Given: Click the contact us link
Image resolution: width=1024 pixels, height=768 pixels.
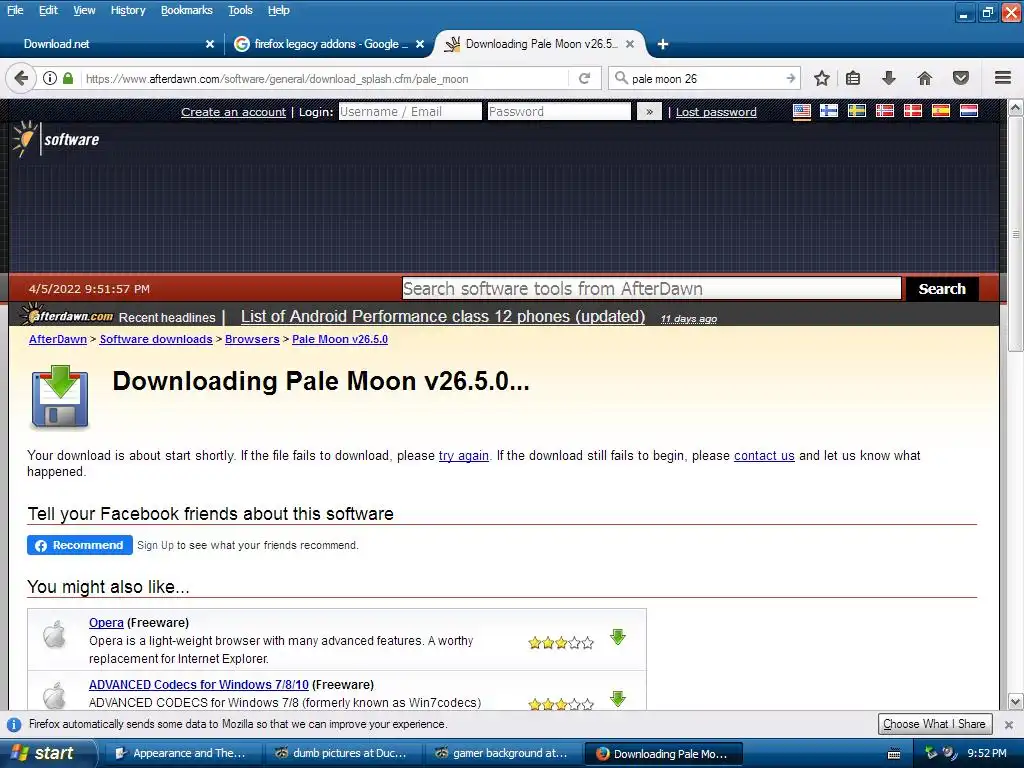Looking at the screenshot, I should tap(764, 455).
